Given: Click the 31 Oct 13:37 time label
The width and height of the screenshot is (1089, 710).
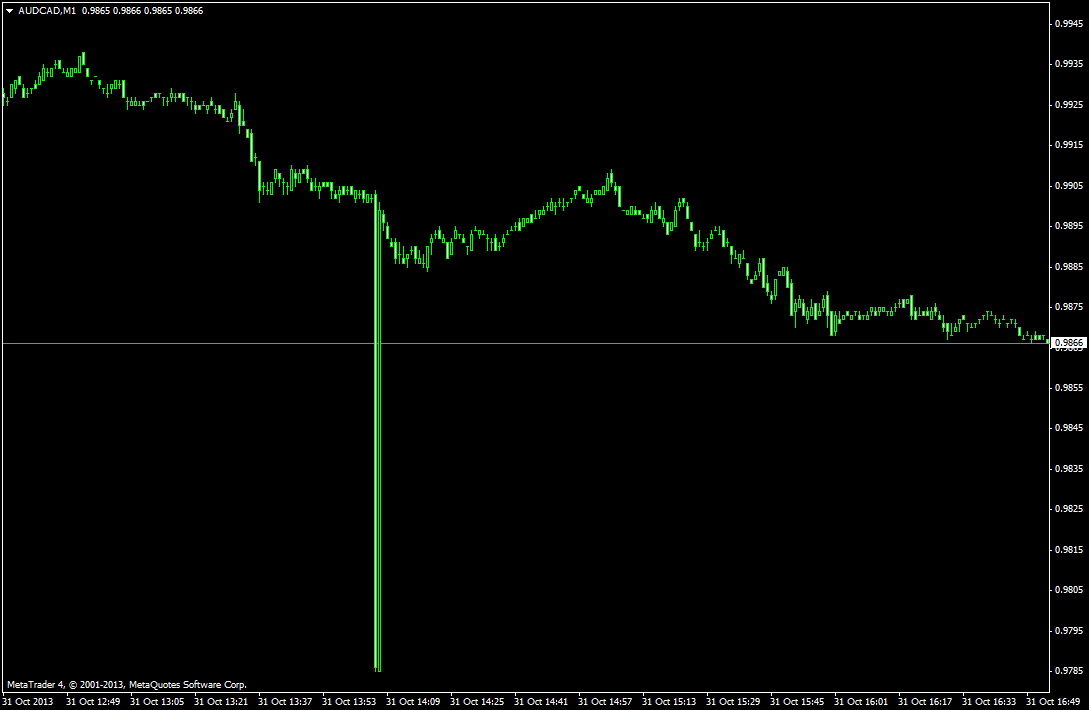Looking at the screenshot, I should 285,702.
